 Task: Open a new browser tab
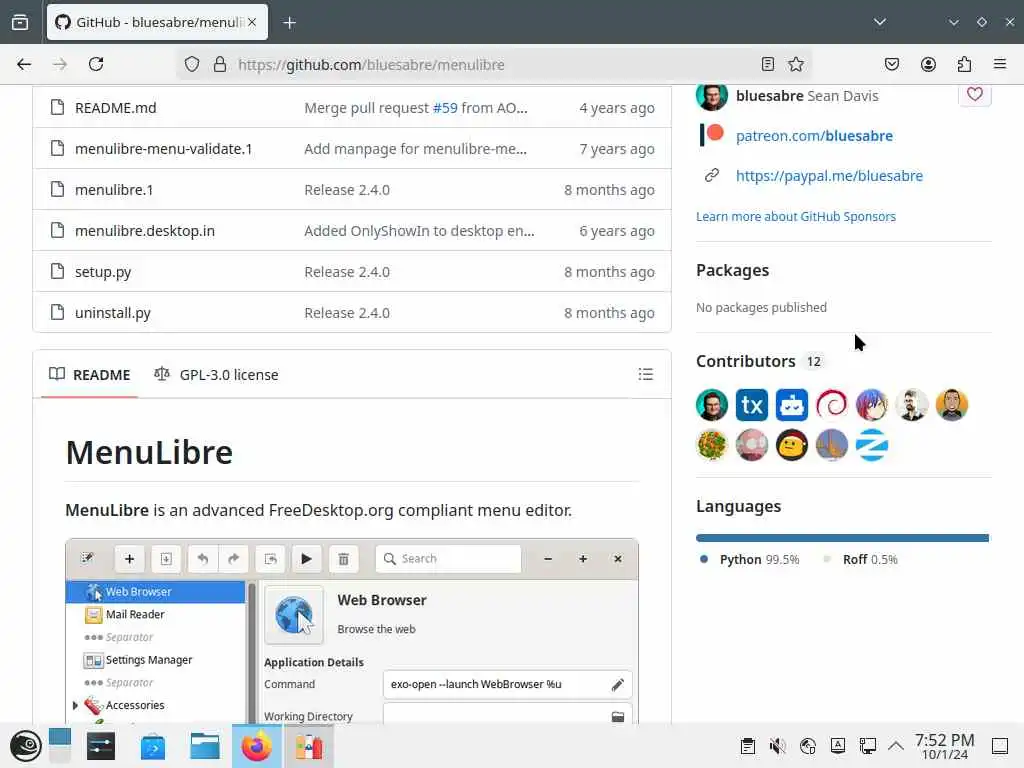[289, 23]
